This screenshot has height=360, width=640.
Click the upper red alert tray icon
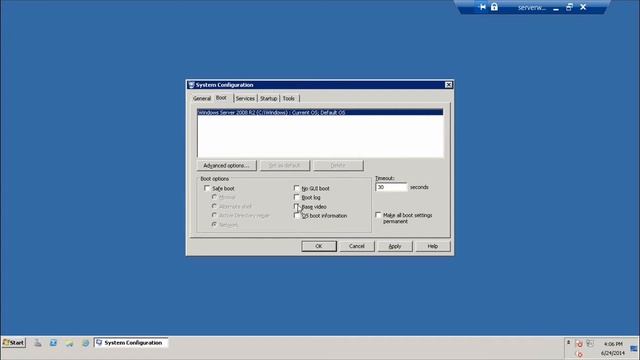(x=579, y=344)
